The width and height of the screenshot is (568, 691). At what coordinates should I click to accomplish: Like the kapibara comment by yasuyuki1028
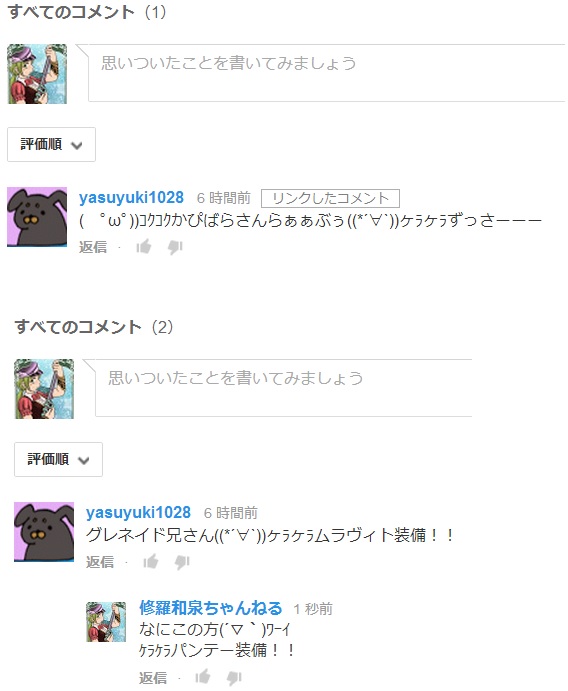[144, 247]
